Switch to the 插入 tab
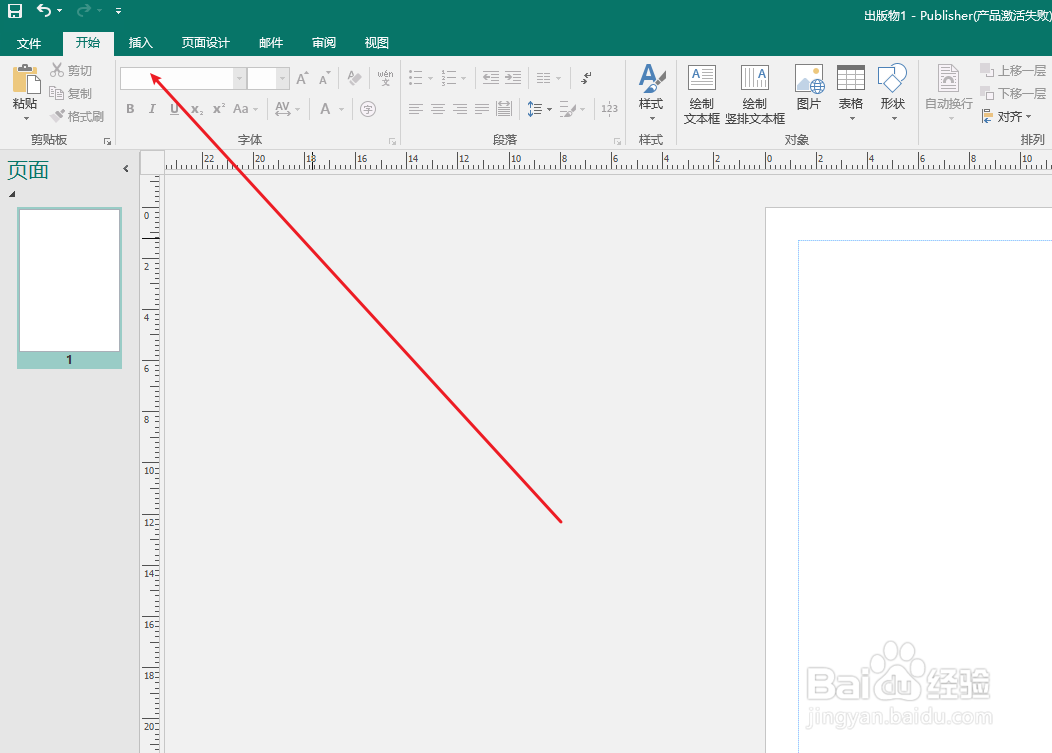1052x753 pixels. click(x=140, y=43)
